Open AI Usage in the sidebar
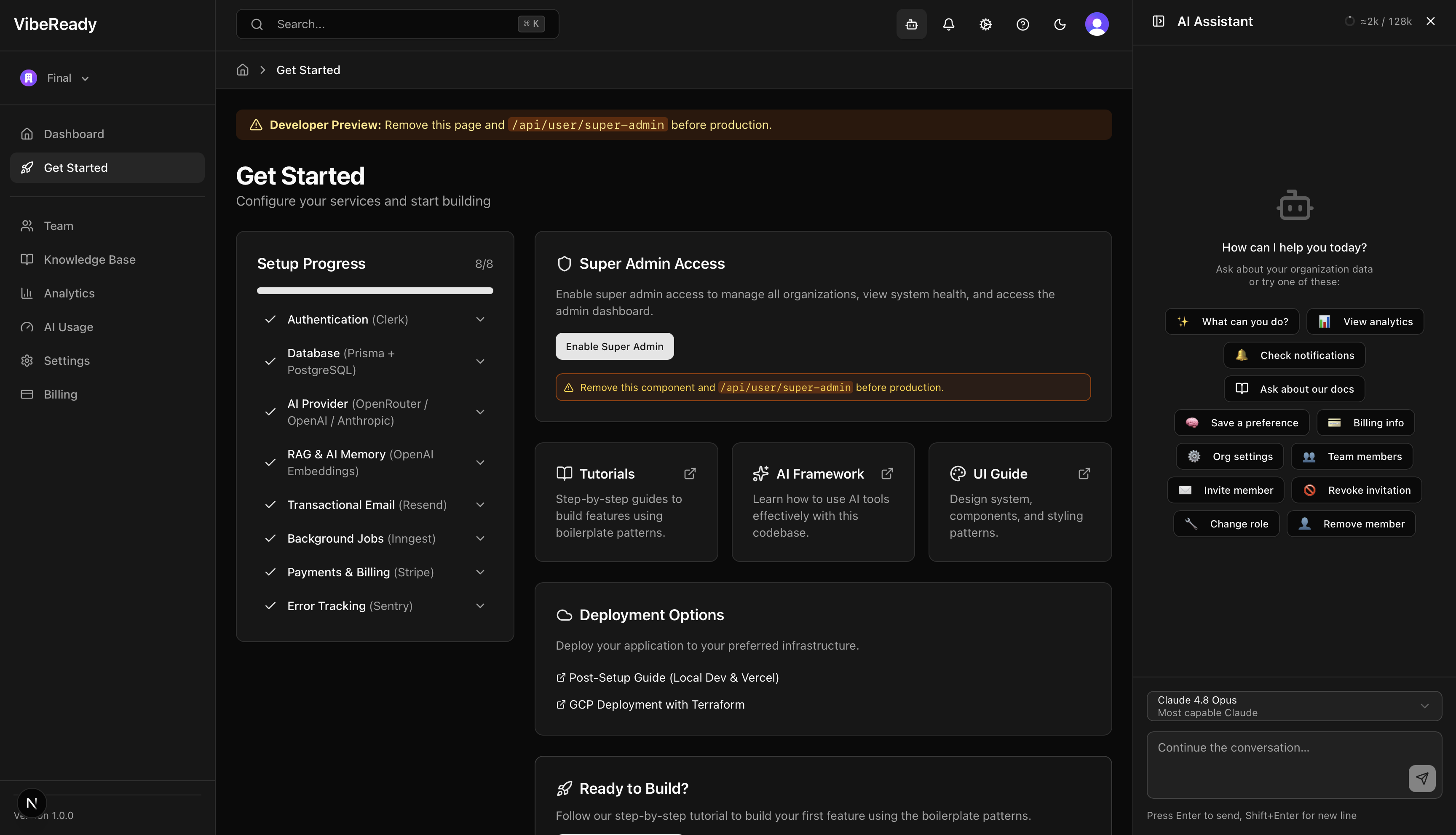 point(107,327)
